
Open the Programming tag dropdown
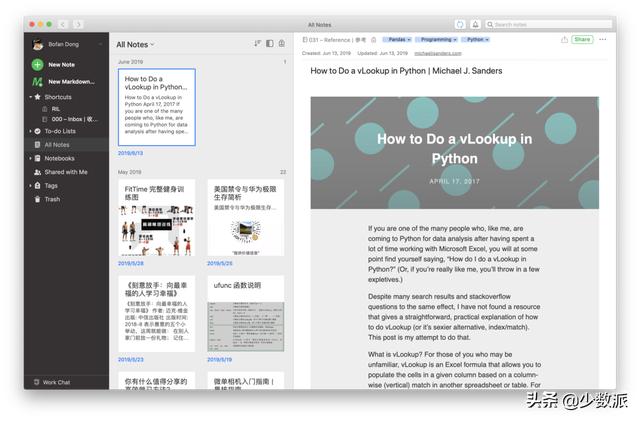pos(436,40)
